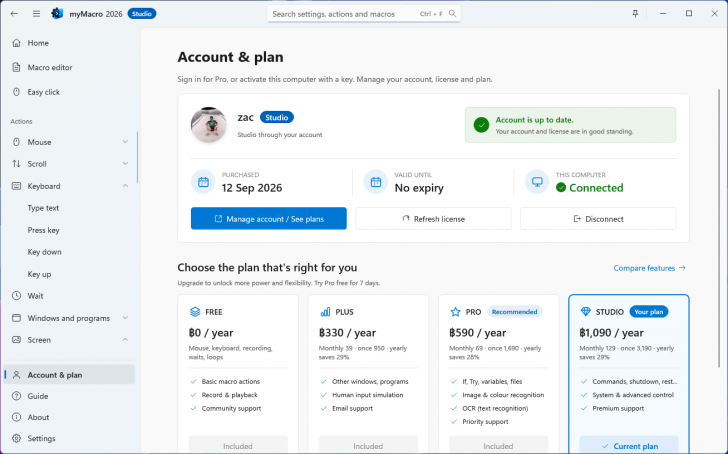The width and height of the screenshot is (728, 454).
Task: Click the back arrow in title bar
Action: pos(14,13)
